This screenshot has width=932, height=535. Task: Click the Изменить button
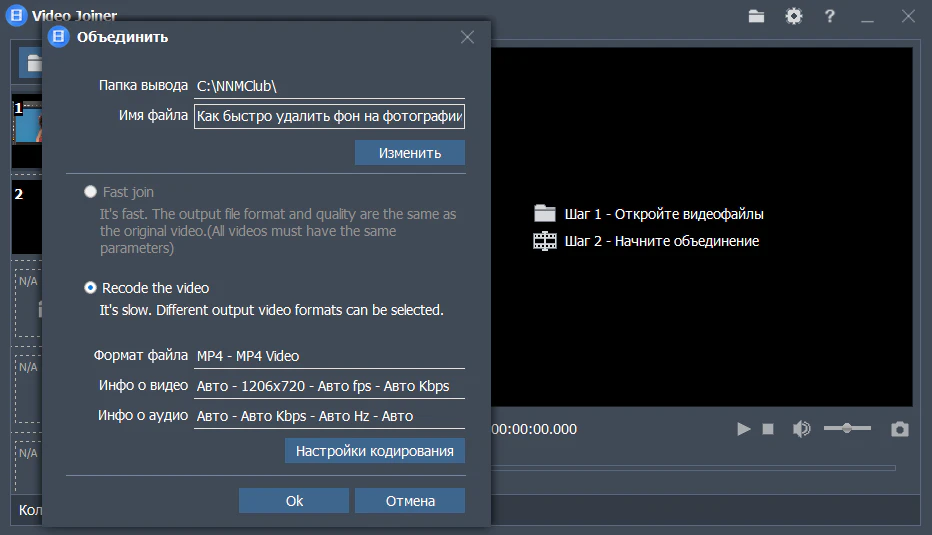coord(409,153)
